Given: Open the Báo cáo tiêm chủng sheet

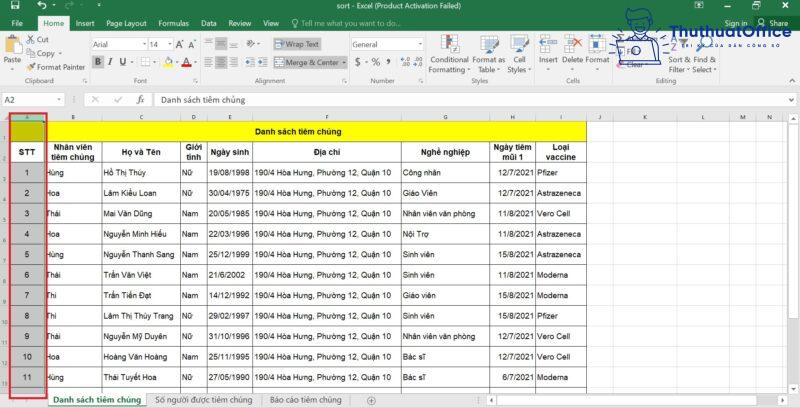Looking at the screenshot, I should [x=306, y=400].
